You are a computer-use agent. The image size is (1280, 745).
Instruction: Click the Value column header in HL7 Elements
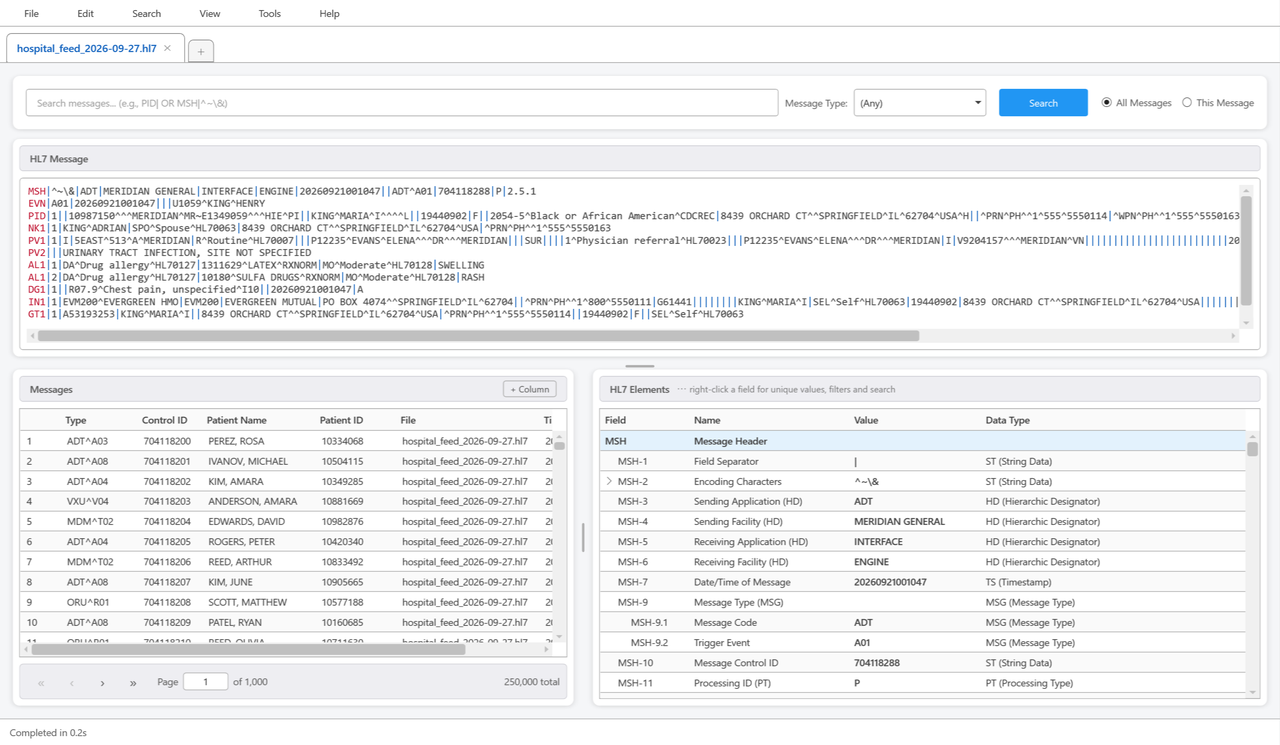(866, 420)
